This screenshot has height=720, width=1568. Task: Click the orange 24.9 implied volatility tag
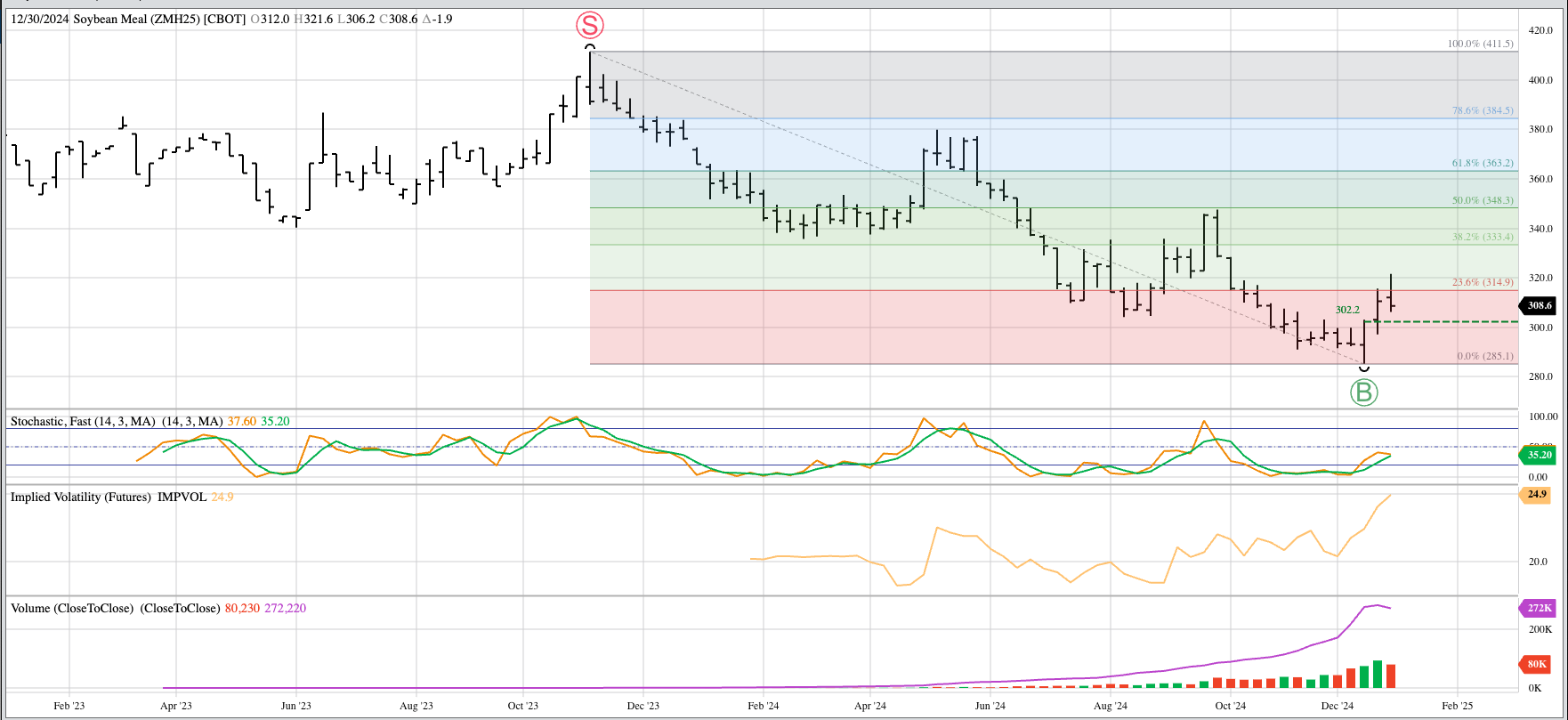[x=1536, y=494]
